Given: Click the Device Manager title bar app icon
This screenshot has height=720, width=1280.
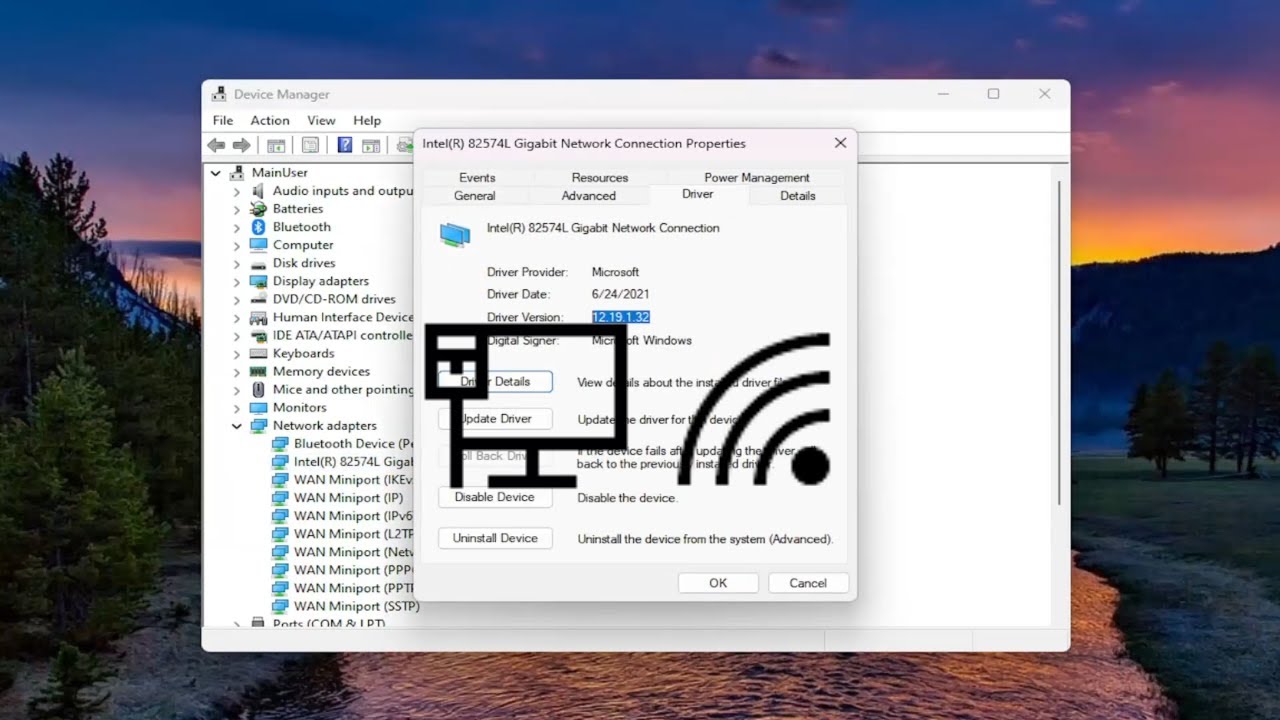Looking at the screenshot, I should (x=219, y=94).
